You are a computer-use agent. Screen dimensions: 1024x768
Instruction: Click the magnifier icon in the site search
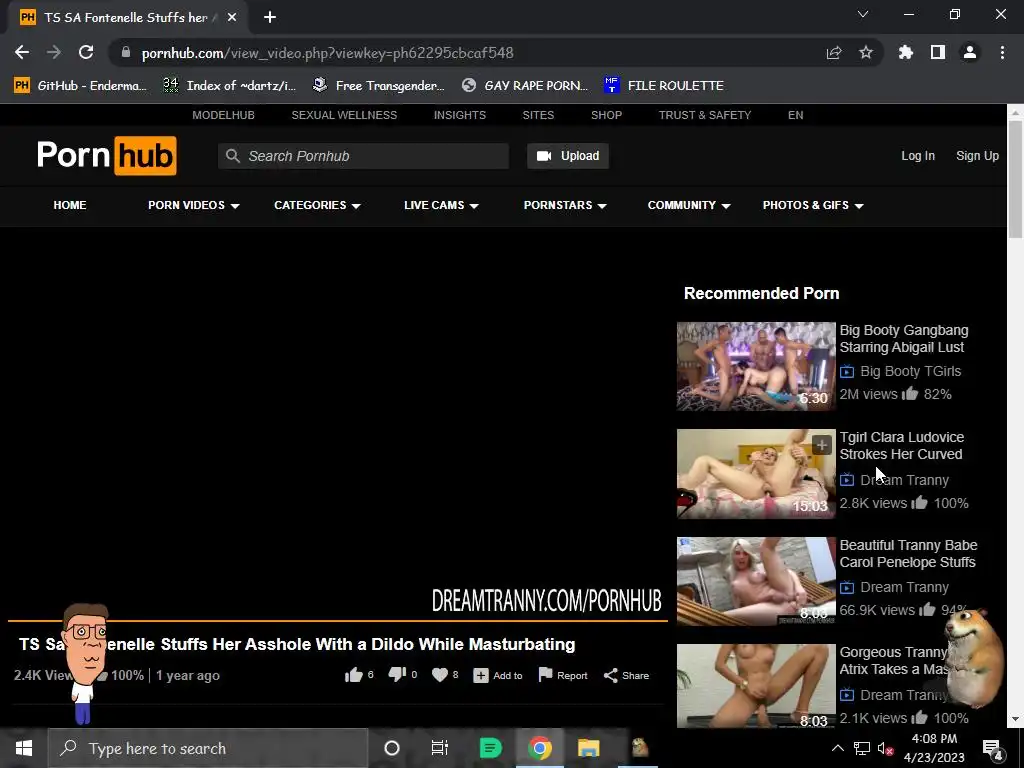(x=232, y=155)
